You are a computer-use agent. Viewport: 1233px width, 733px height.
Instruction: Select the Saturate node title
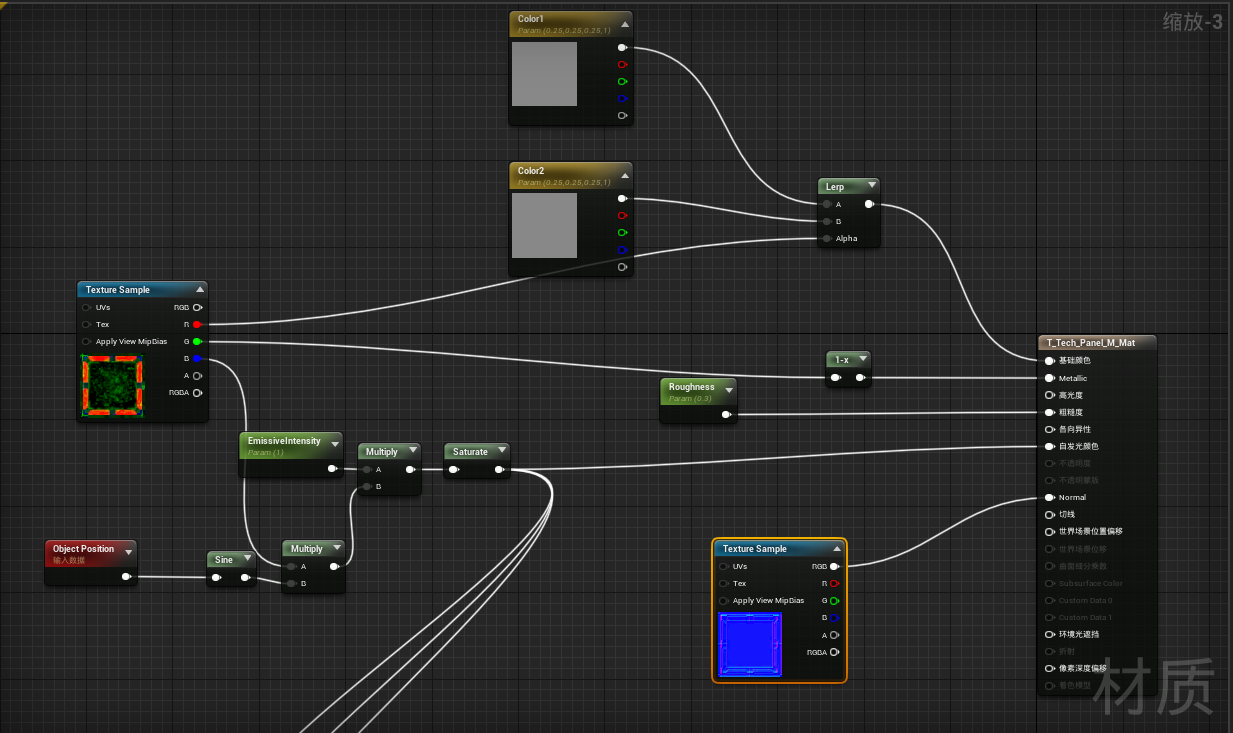coord(470,452)
